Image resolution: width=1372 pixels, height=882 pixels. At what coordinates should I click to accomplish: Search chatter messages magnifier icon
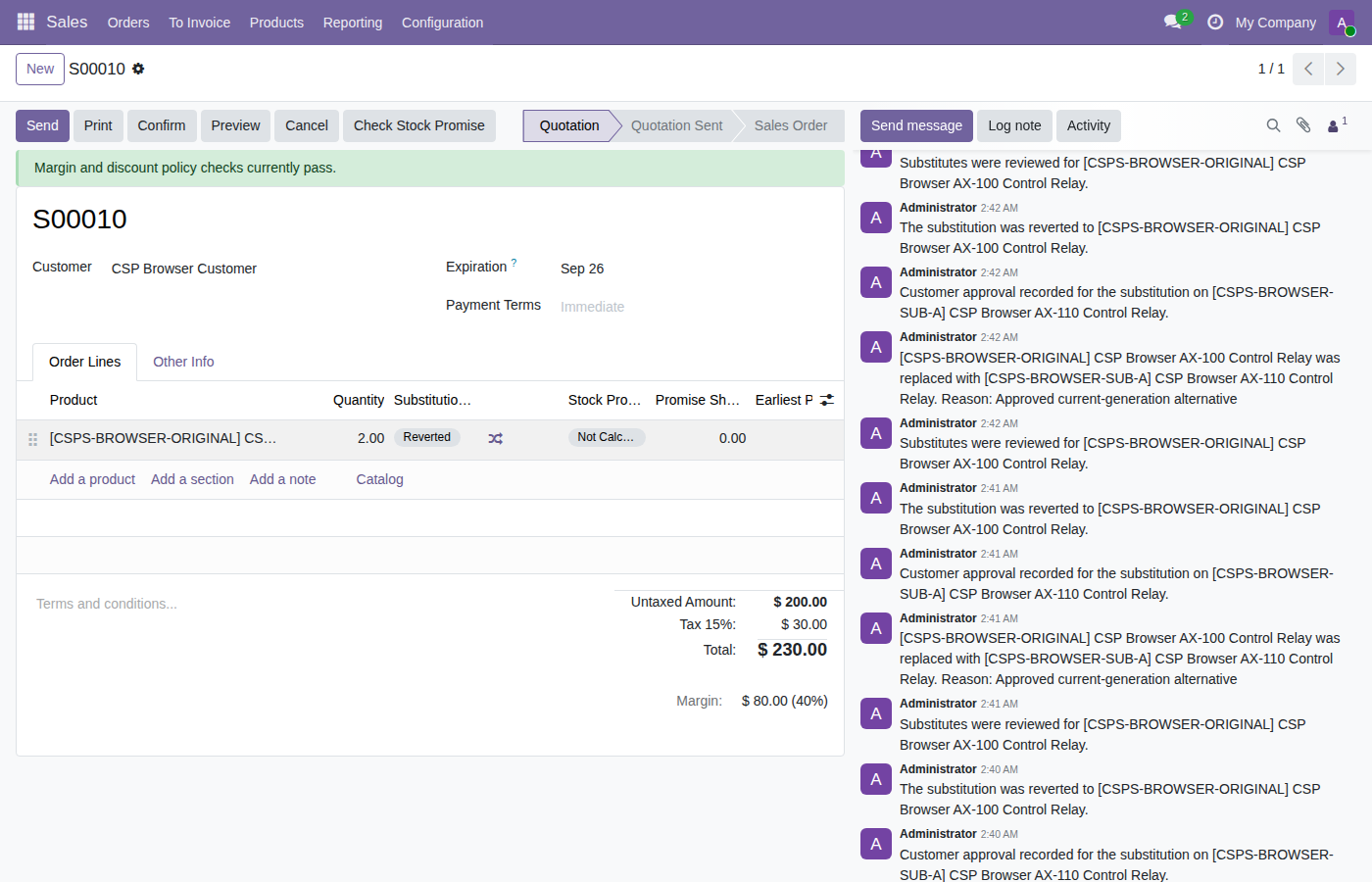click(x=1273, y=125)
